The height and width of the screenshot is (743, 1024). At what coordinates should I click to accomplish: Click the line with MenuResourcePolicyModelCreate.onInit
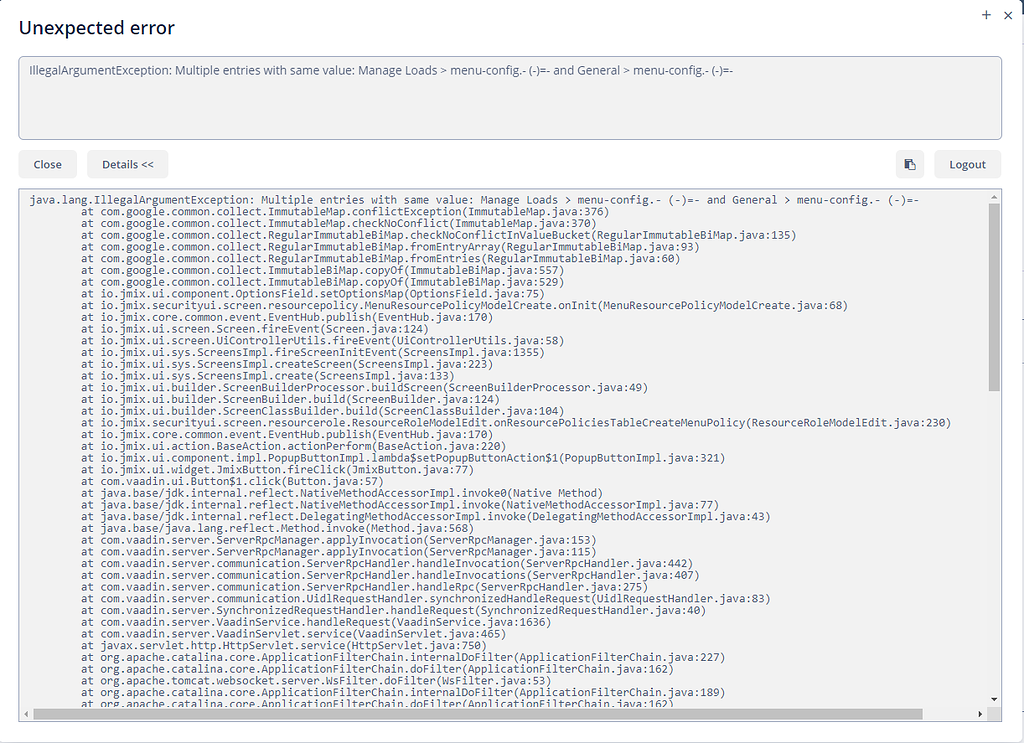(464, 306)
